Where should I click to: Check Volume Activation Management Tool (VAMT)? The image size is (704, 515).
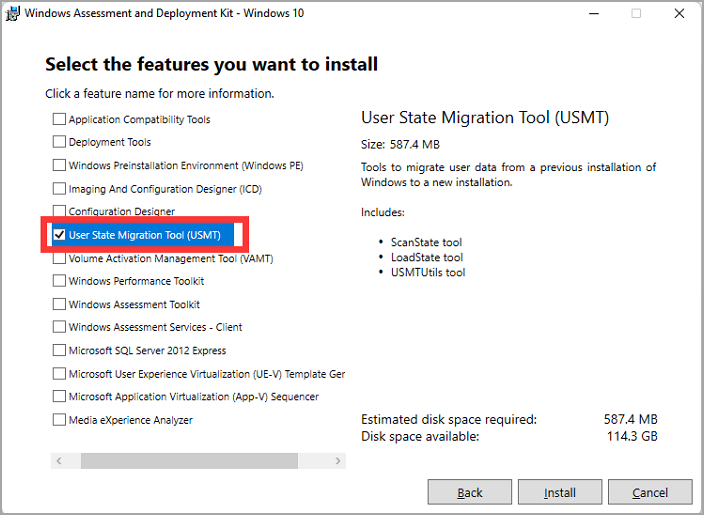click(59, 259)
